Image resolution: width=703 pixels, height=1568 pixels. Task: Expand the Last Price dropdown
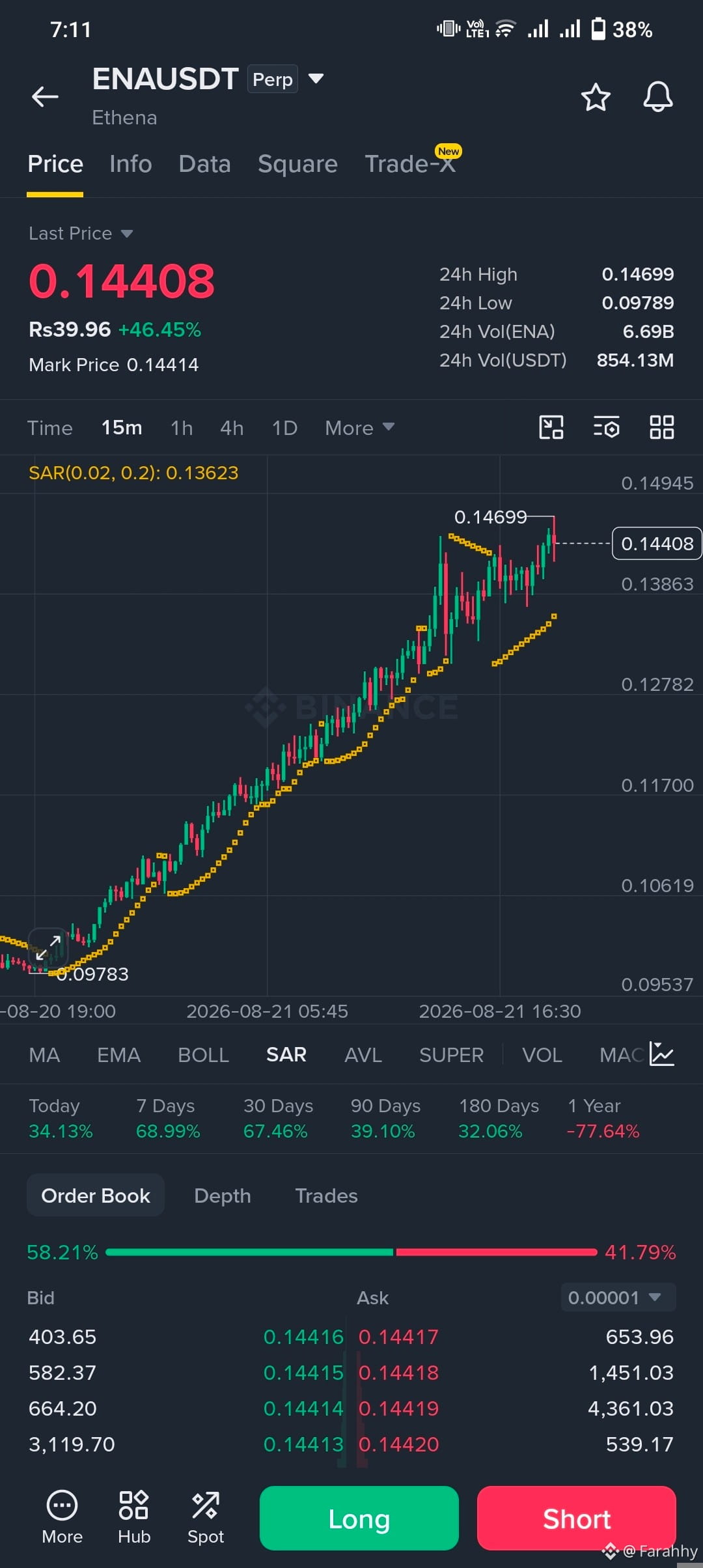point(81,233)
